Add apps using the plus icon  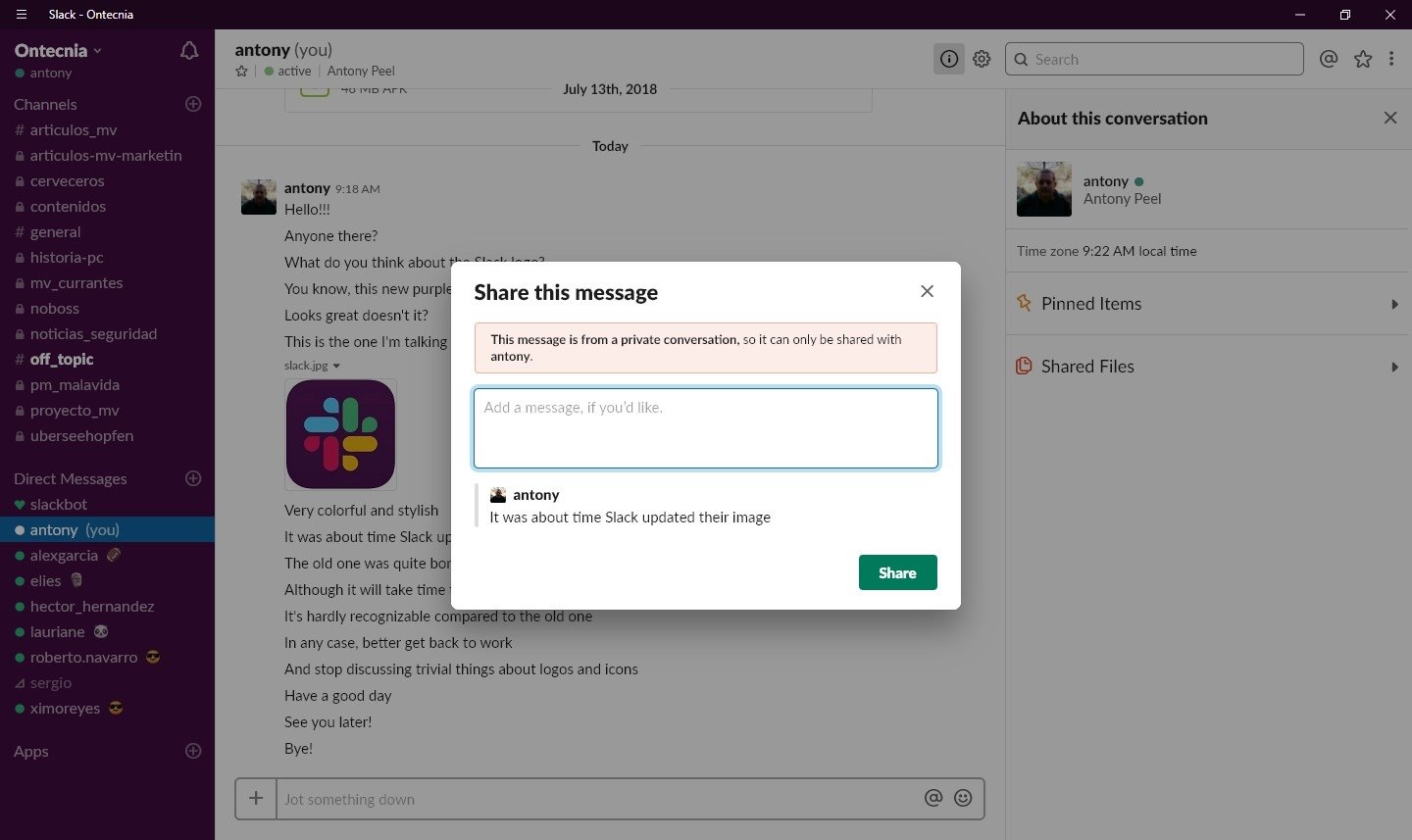tap(193, 751)
